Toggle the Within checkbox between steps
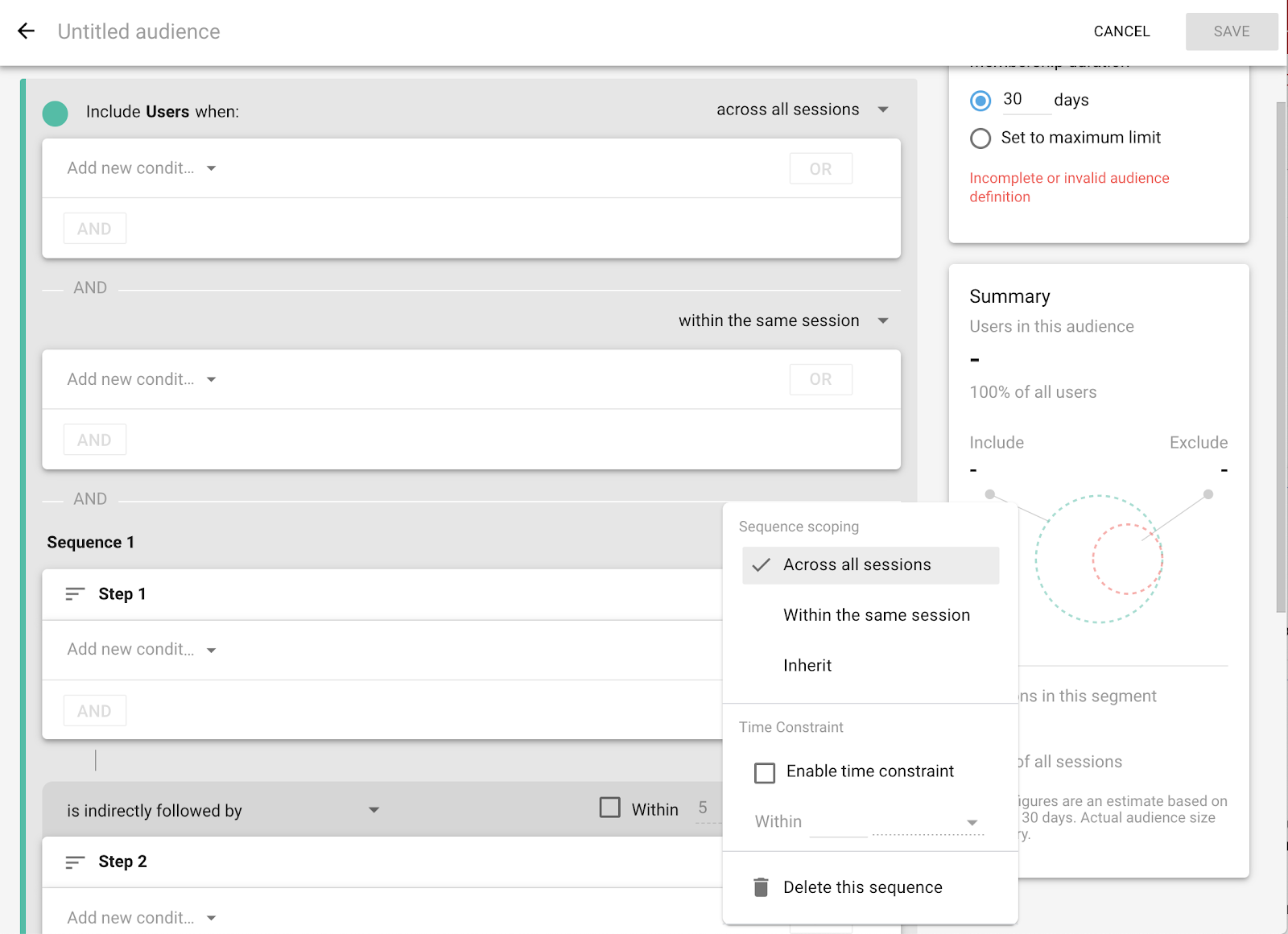The image size is (1288, 934). tap(610, 808)
